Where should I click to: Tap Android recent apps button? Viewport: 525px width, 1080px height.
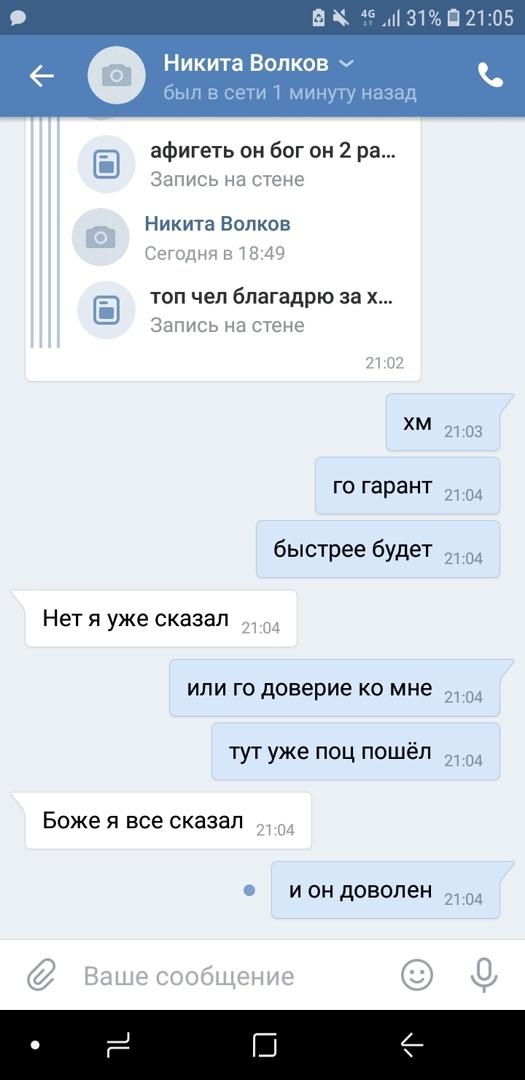pyautogui.click(x=119, y=1047)
